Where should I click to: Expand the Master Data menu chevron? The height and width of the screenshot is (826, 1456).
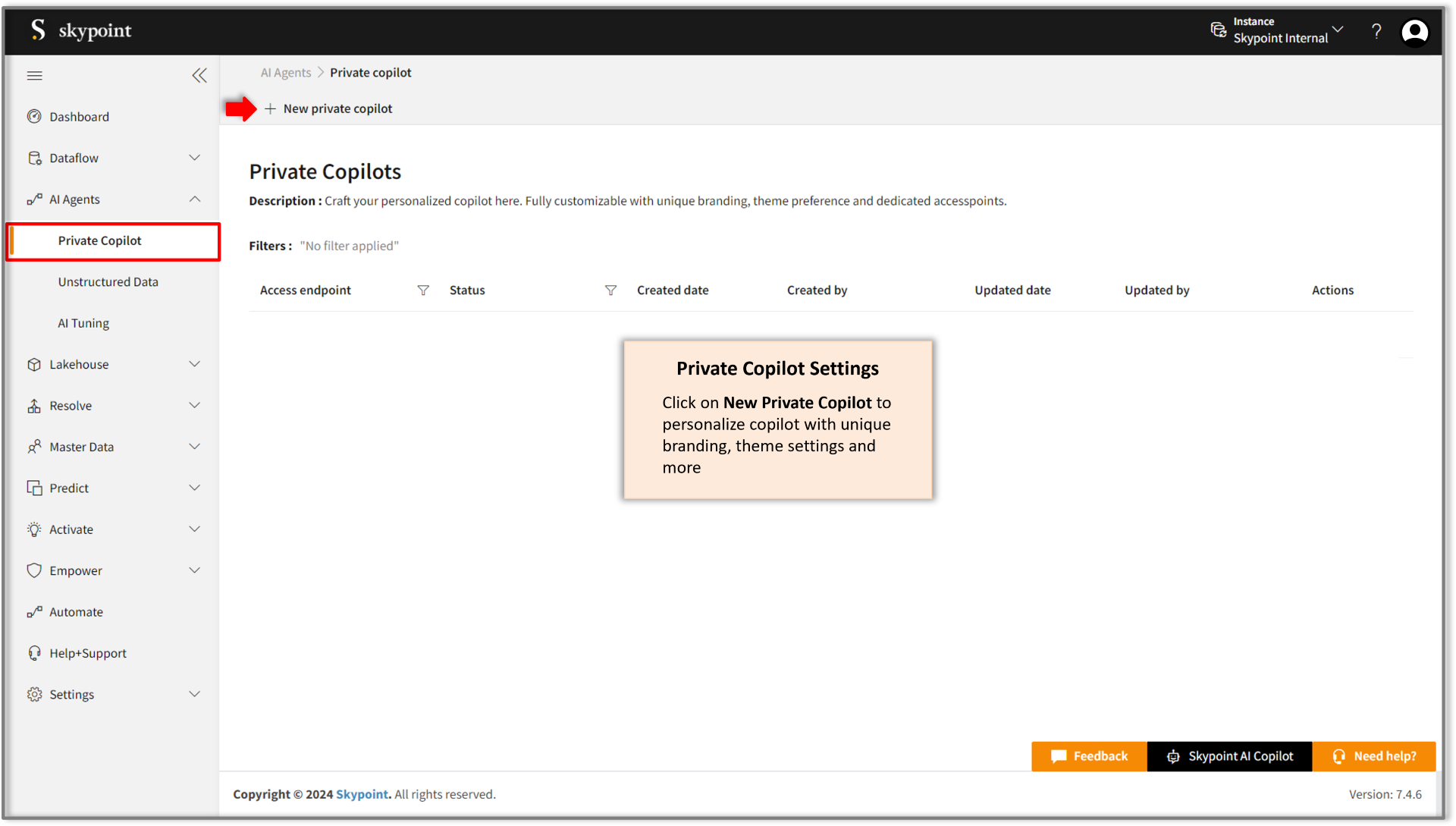[195, 447]
